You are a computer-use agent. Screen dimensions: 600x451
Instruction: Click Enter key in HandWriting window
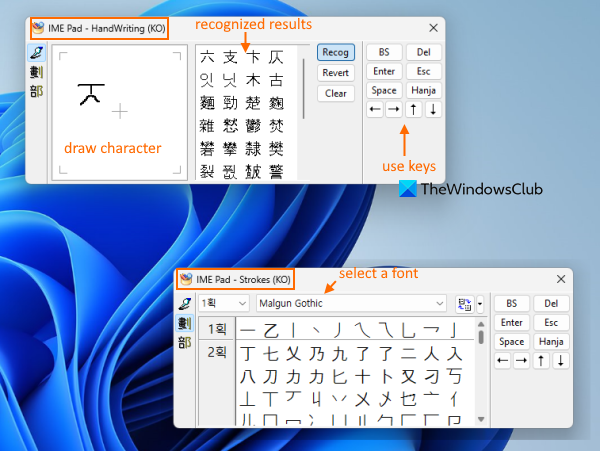(384, 72)
